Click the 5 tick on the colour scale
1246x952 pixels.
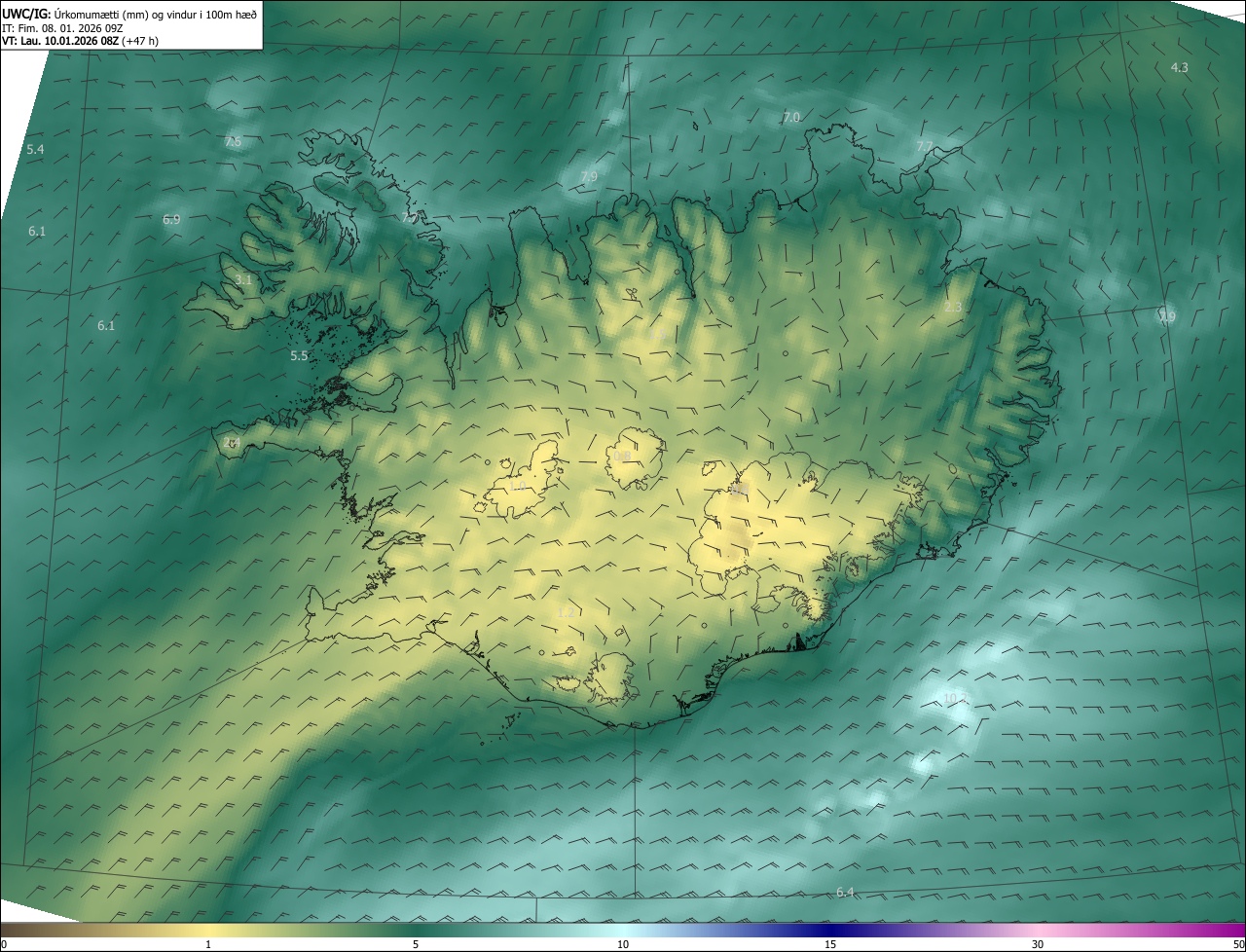click(x=416, y=944)
